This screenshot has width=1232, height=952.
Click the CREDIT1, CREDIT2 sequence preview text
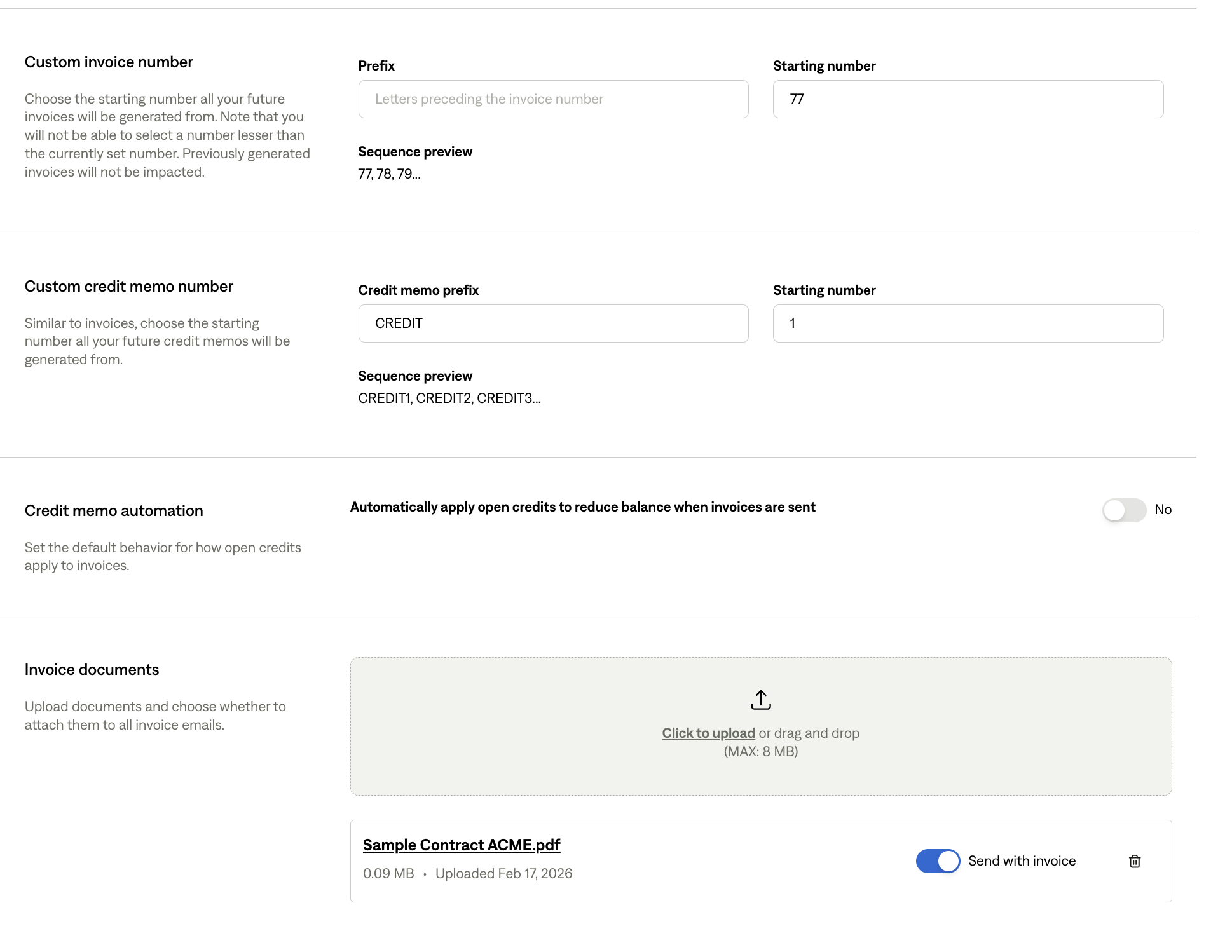(x=449, y=398)
